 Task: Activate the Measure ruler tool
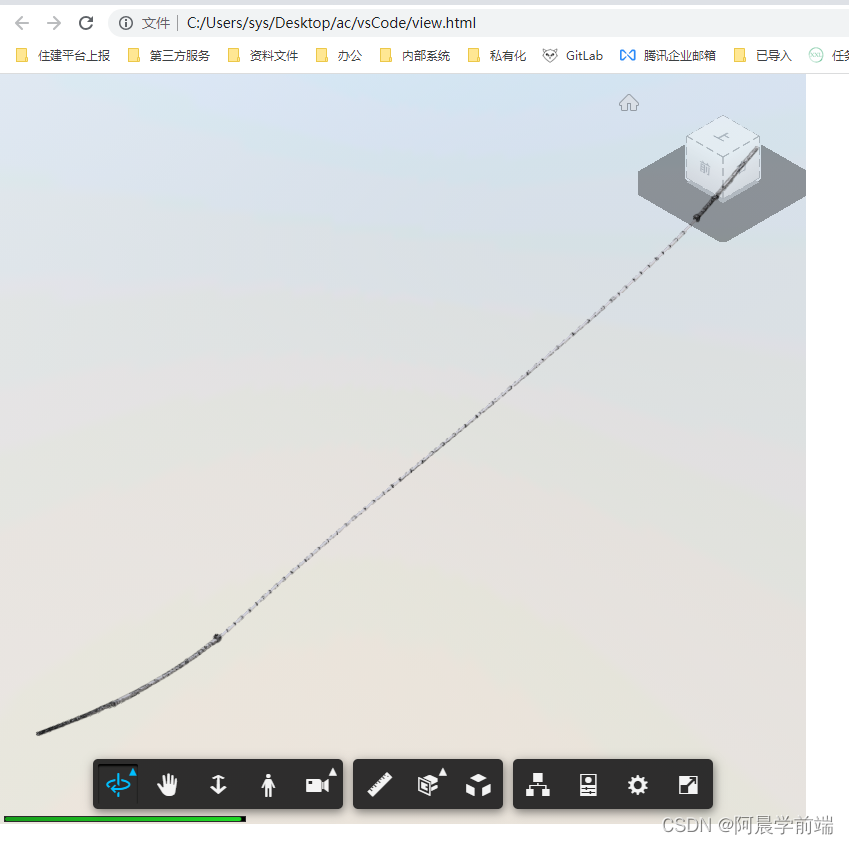tap(380, 784)
